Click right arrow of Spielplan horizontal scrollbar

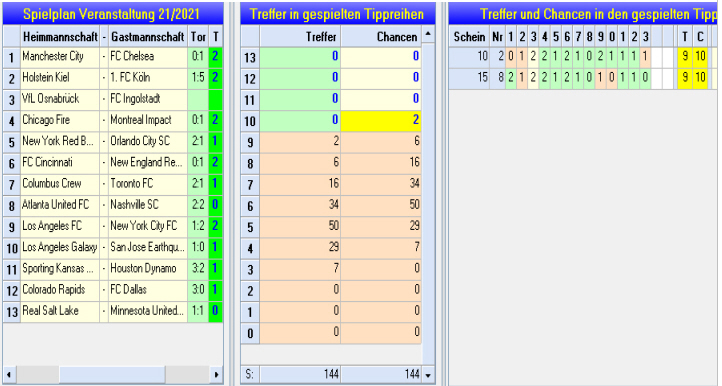click(216, 374)
